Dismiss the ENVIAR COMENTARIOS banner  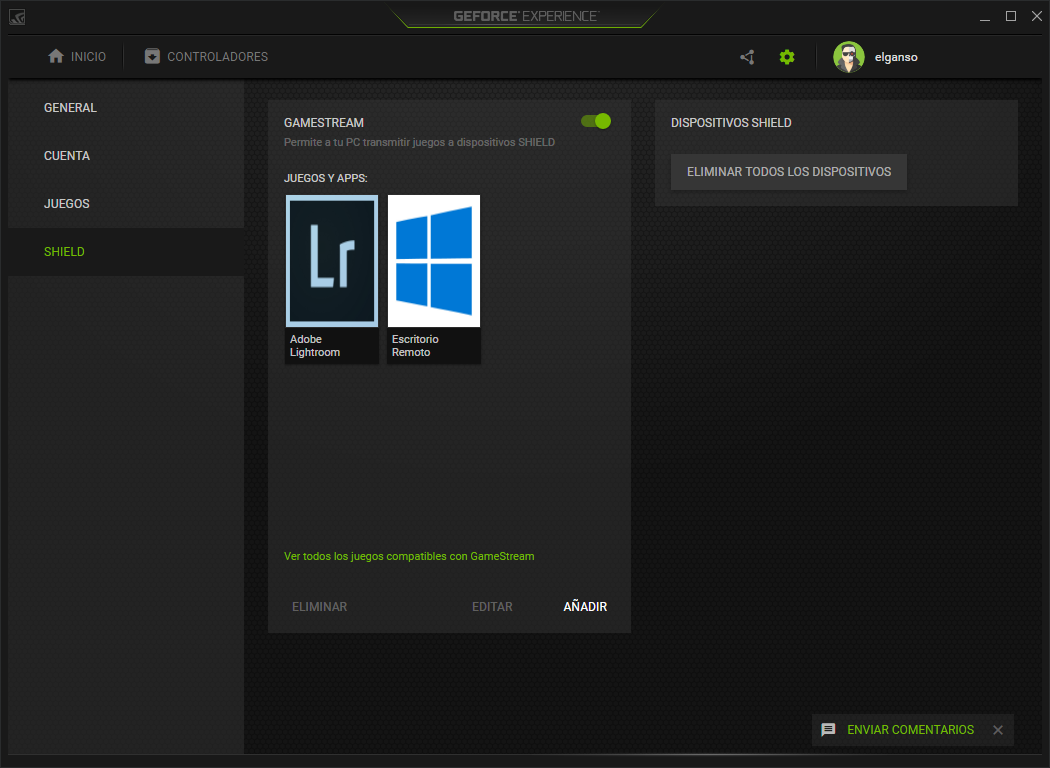click(x=998, y=730)
